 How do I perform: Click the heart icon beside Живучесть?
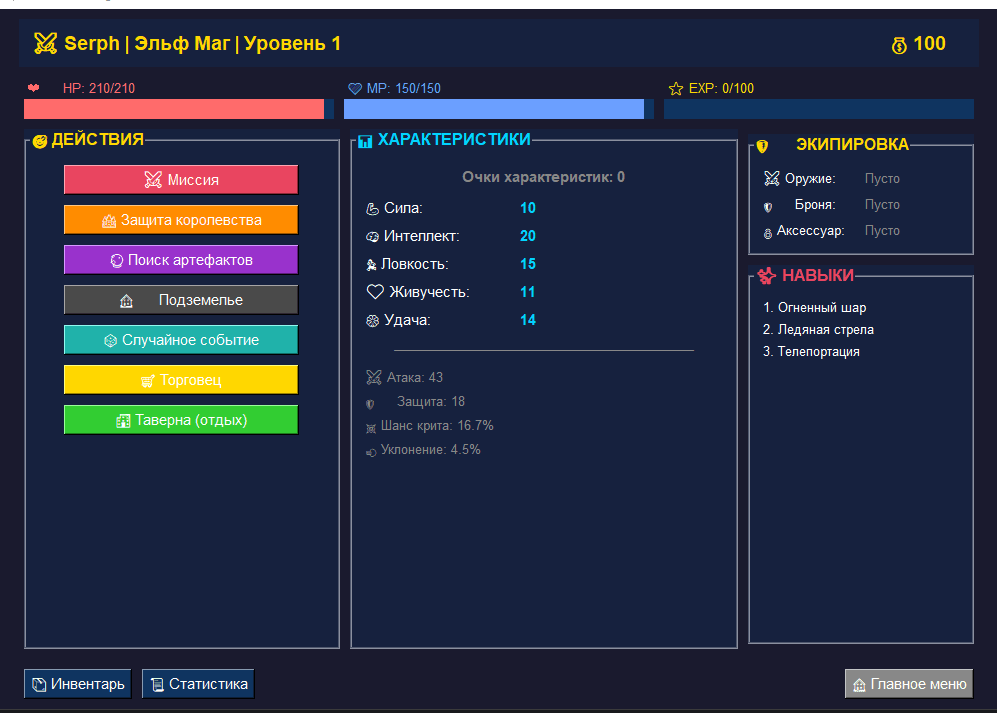(x=375, y=292)
